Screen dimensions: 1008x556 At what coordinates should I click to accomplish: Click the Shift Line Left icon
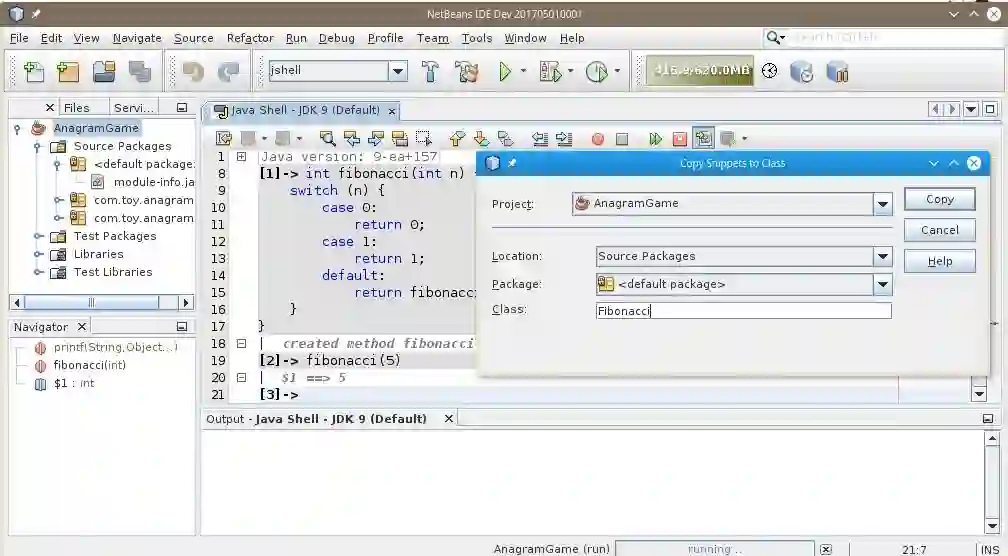point(540,138)
